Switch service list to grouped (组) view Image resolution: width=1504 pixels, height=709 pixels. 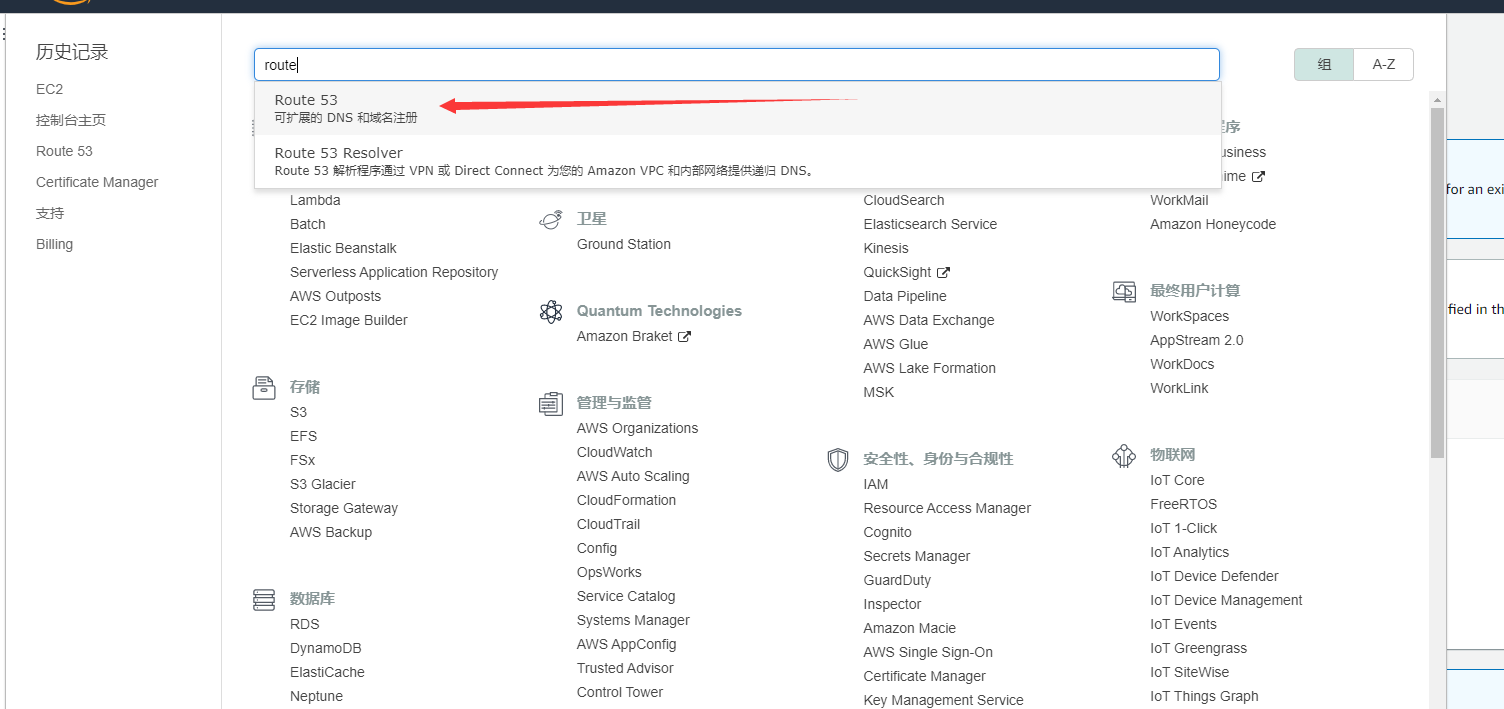[1324, 65]
